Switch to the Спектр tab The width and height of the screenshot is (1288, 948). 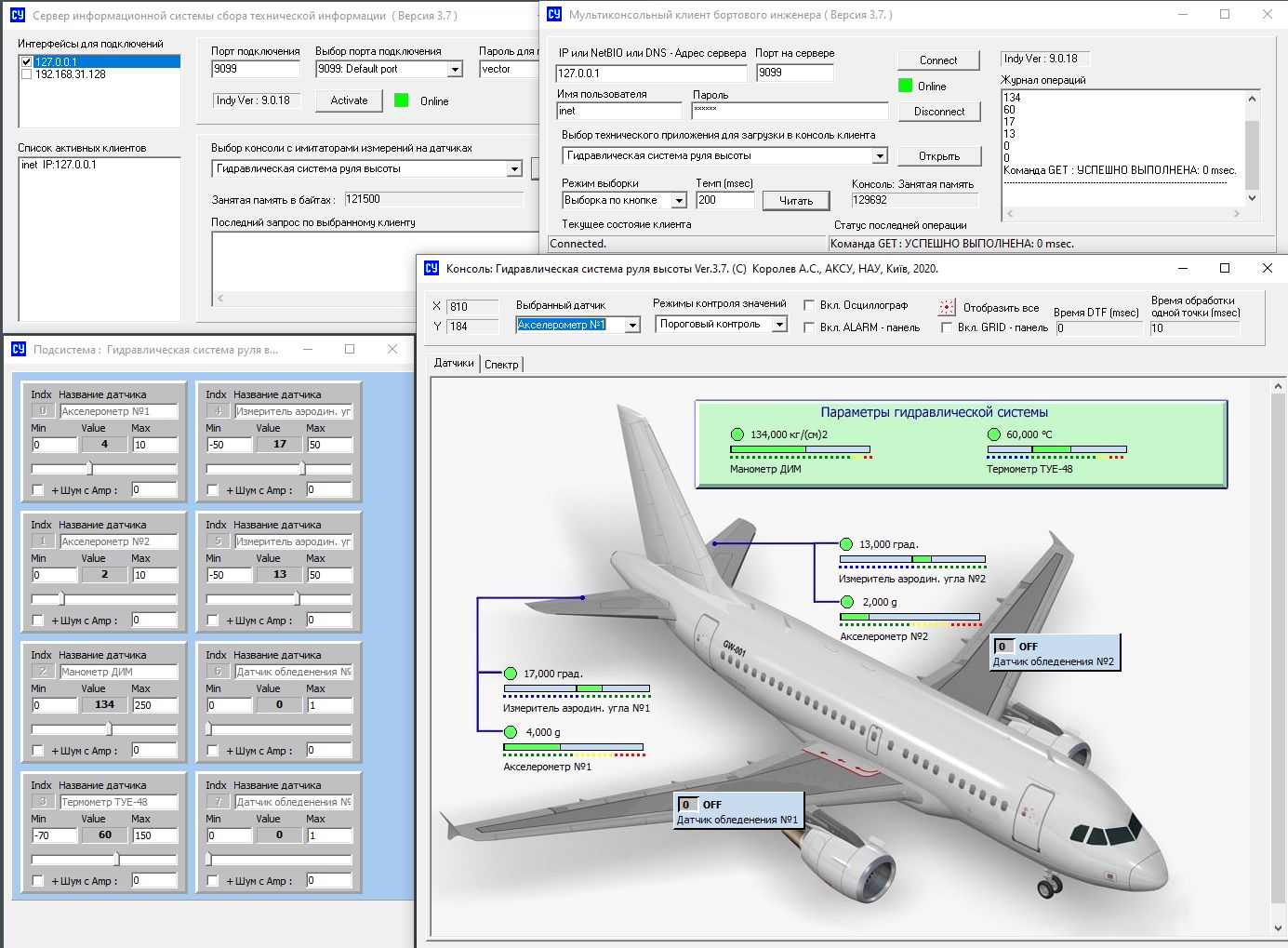click(501, 364)
